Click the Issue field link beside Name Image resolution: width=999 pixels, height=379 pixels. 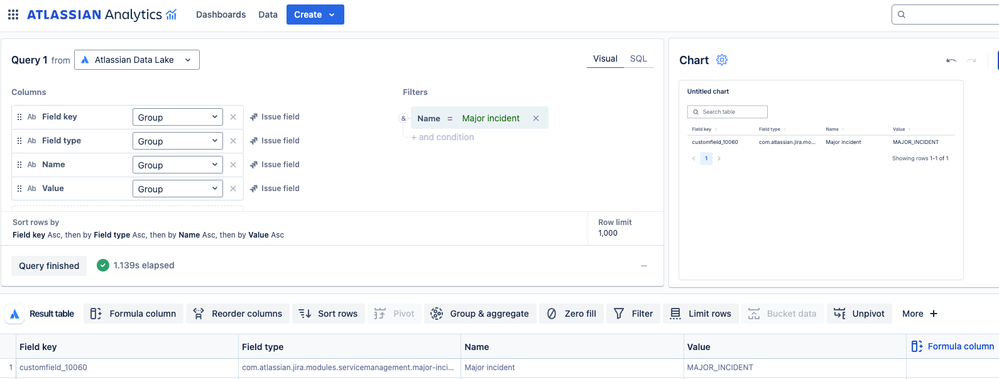coord(275,164)
